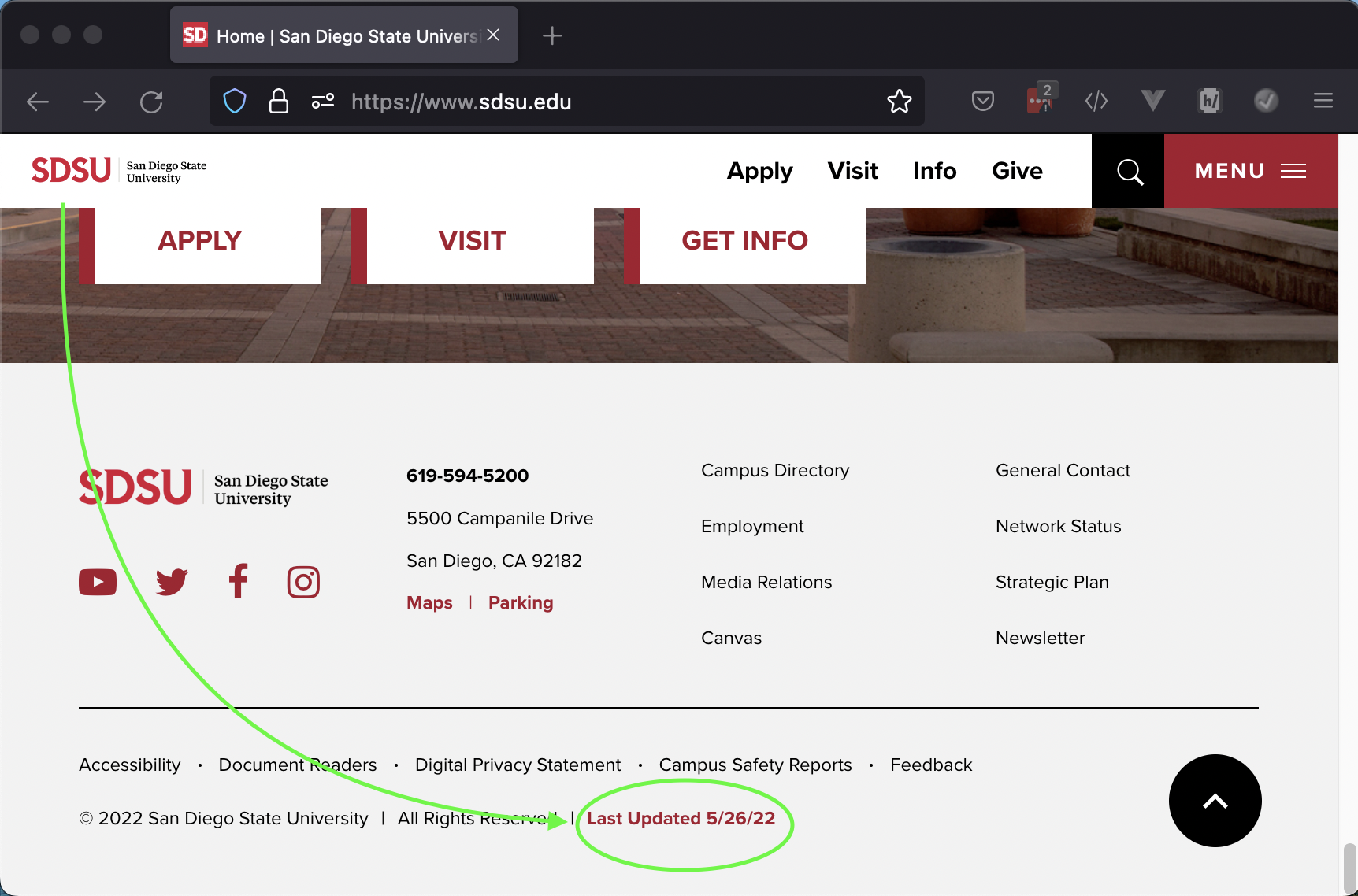
Task: Open the Parking link
Action: coord(521,603)
